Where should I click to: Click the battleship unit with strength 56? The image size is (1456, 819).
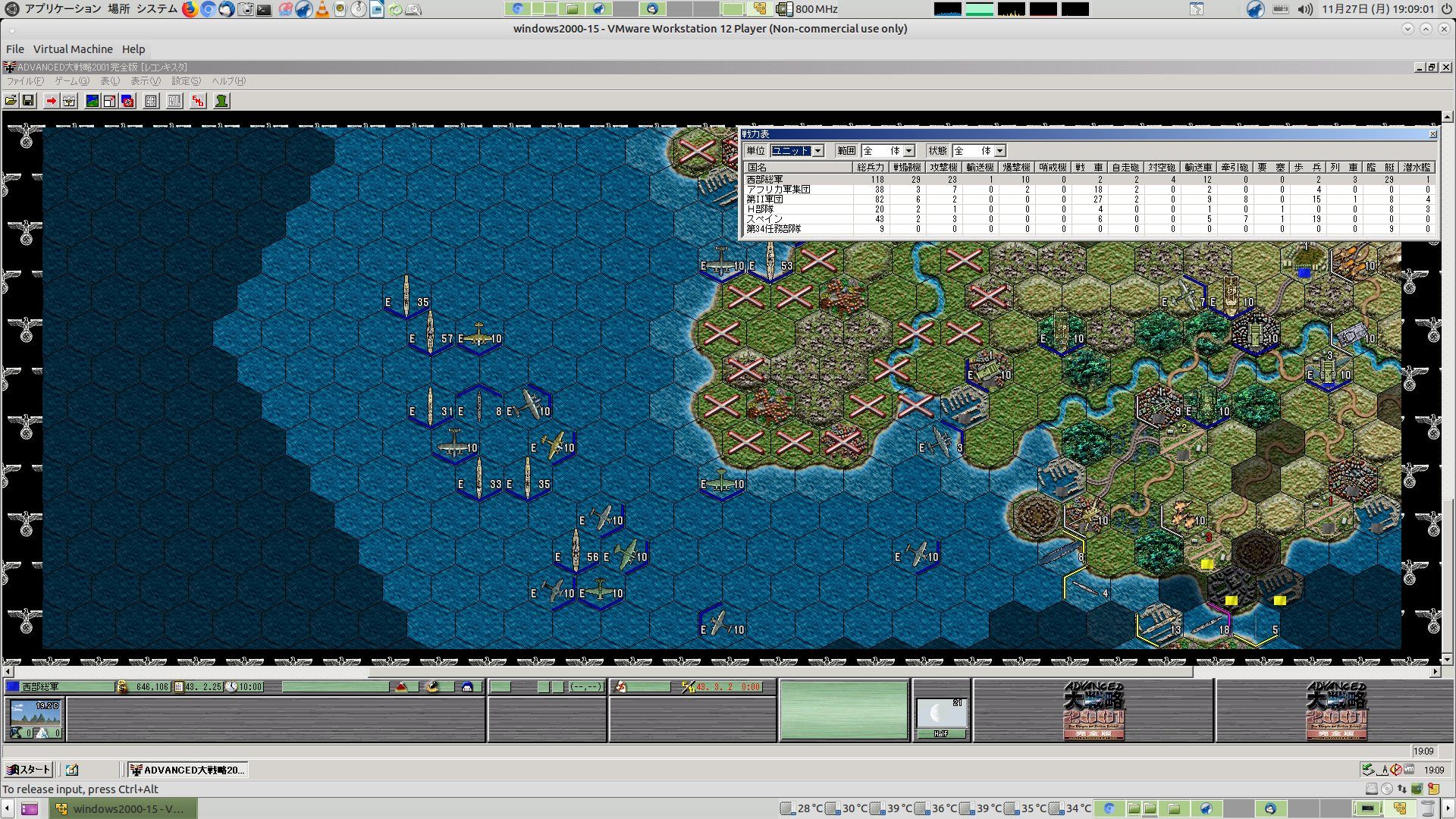(x=576, y=551)
